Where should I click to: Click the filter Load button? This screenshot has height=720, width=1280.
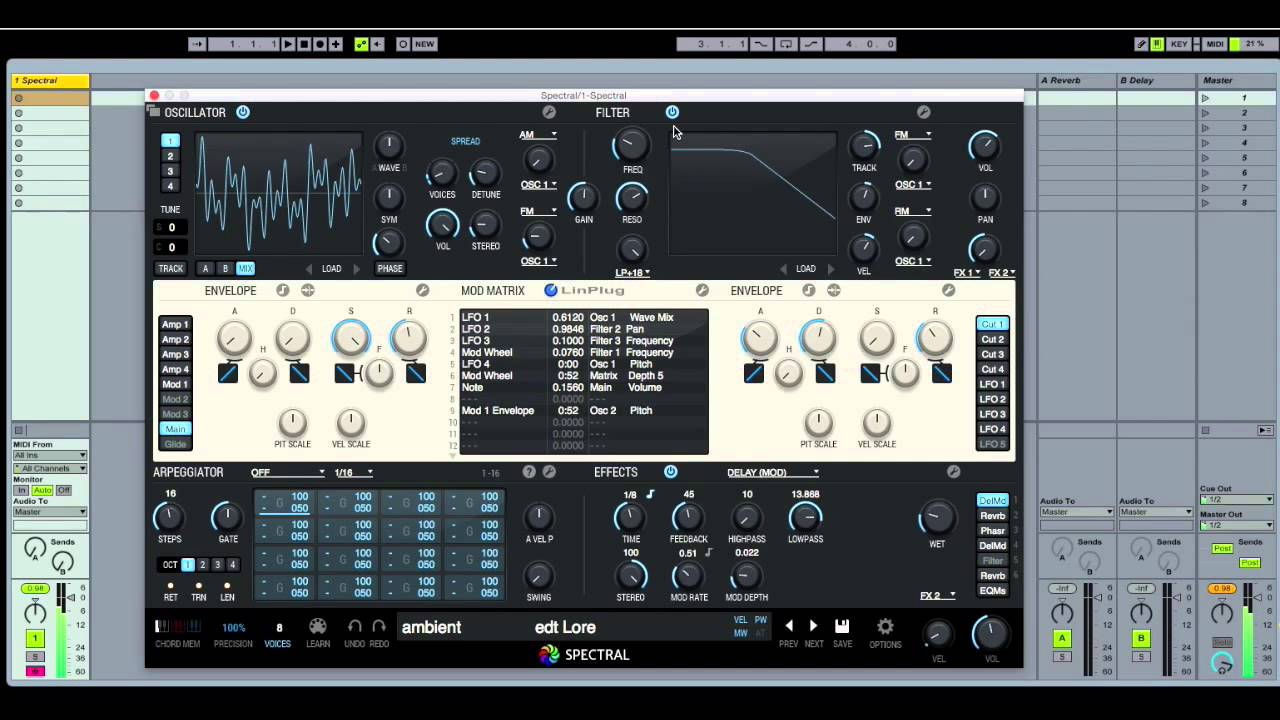806,269
